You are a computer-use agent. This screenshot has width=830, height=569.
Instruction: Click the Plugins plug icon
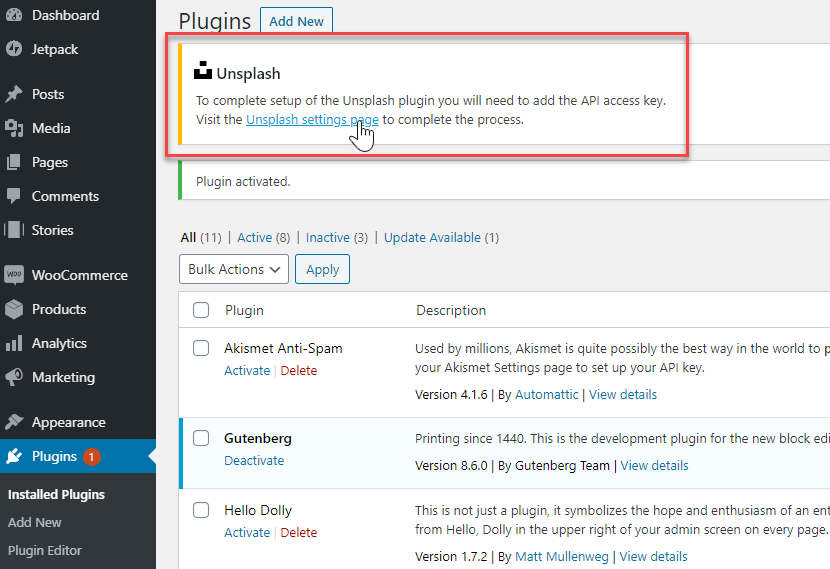click(x=14, y=456)
